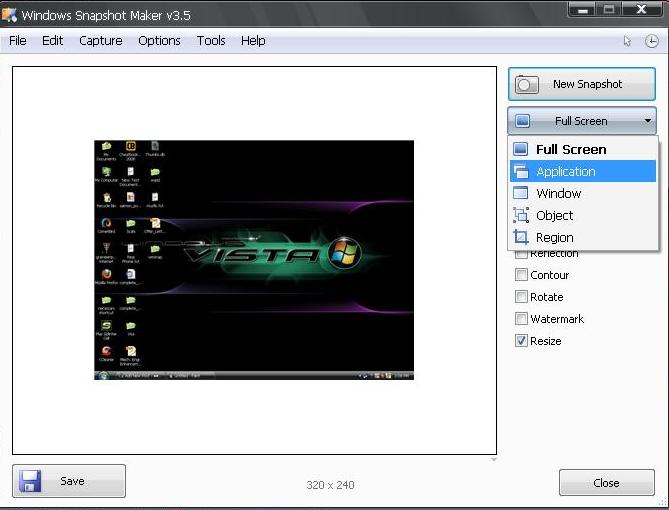
Task: Choose the Window capture mode icon
Action: pyautogui.click(x=521, y=193)
